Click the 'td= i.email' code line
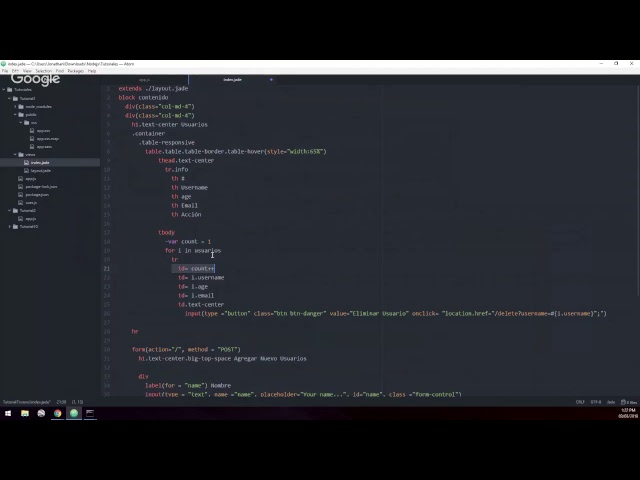640x480 pixels. pos(196,296)
